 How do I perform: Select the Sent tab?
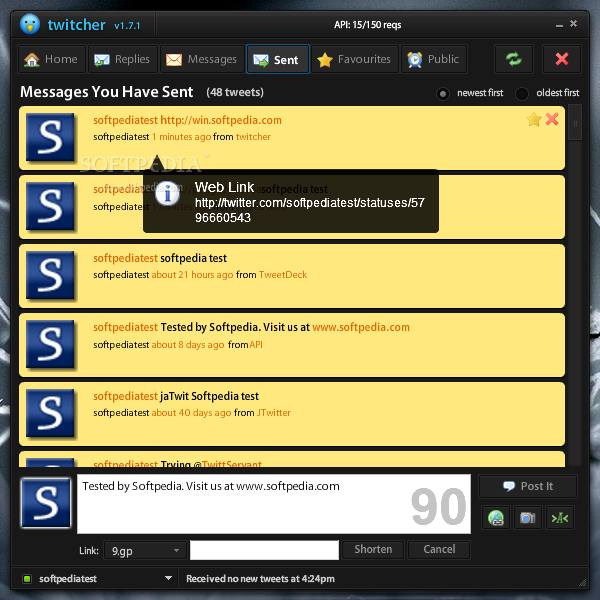(x=278, y=59)
